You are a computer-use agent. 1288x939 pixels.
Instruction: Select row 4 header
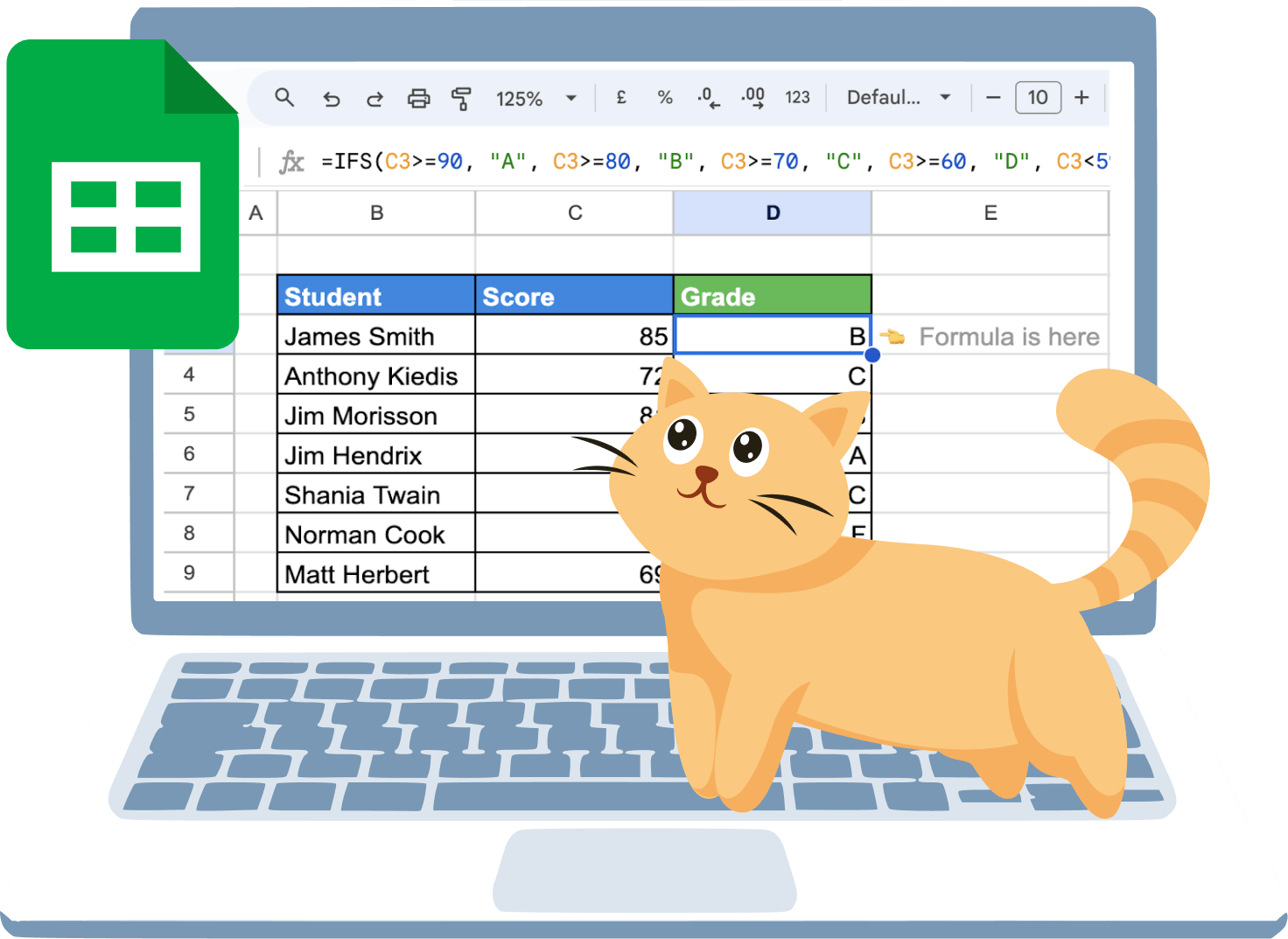click(190, 375)
